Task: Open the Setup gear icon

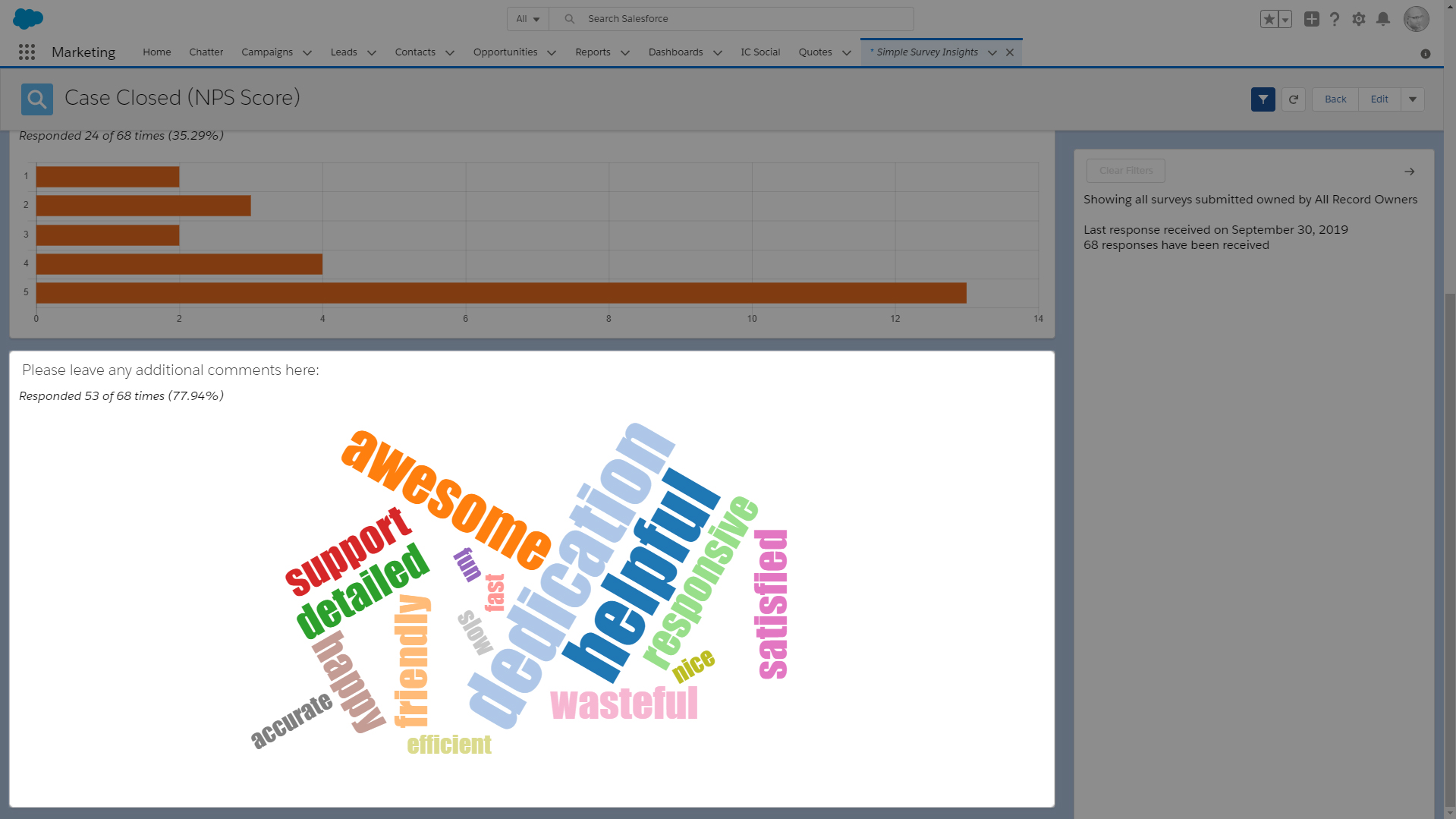Action: click(1359, 19)
